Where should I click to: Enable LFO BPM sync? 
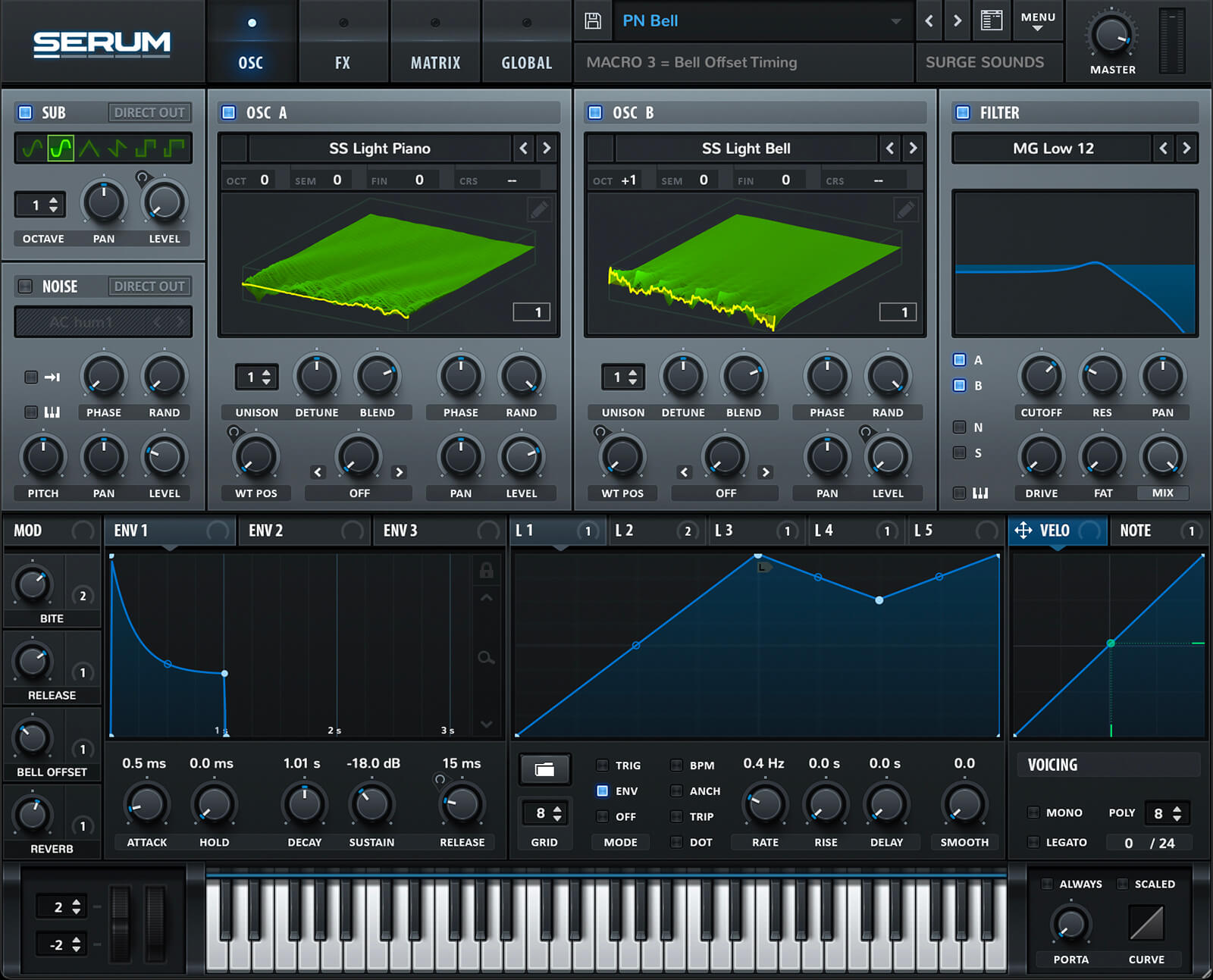coord(676,765)
